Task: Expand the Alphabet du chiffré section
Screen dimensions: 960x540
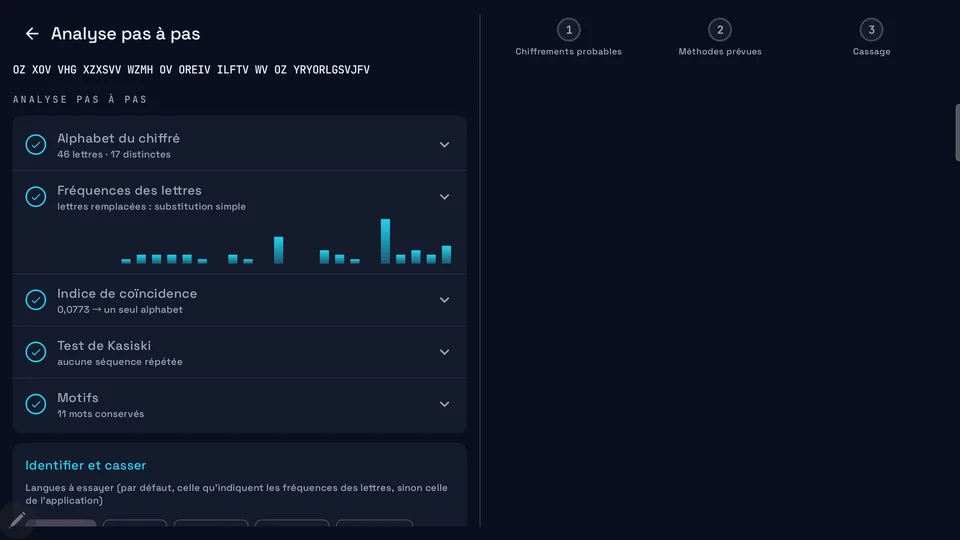Action: (x=444, y=144)
